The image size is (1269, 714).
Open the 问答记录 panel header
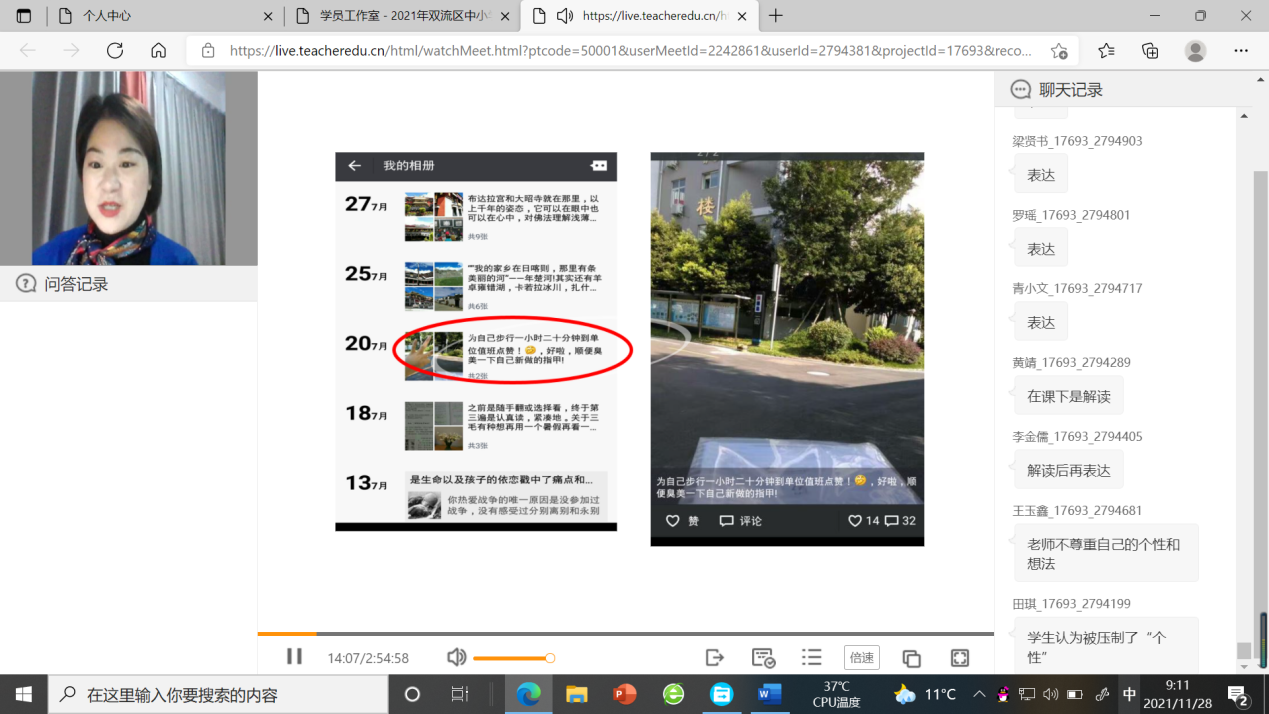76,284
